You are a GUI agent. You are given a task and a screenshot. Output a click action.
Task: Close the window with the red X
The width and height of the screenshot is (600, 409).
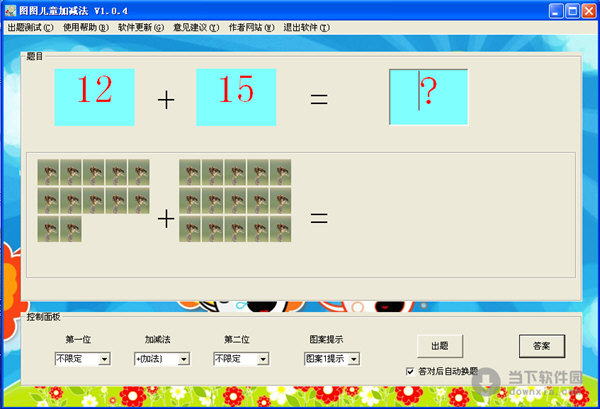pyautogui.click(x=590, y=10)
